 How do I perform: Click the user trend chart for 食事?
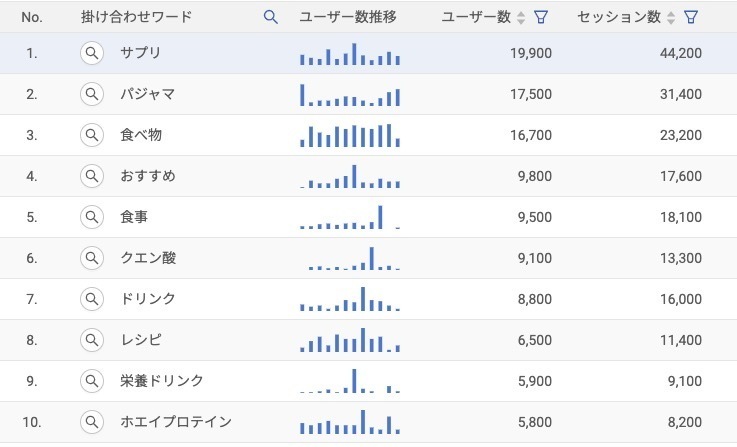point(350,217)
